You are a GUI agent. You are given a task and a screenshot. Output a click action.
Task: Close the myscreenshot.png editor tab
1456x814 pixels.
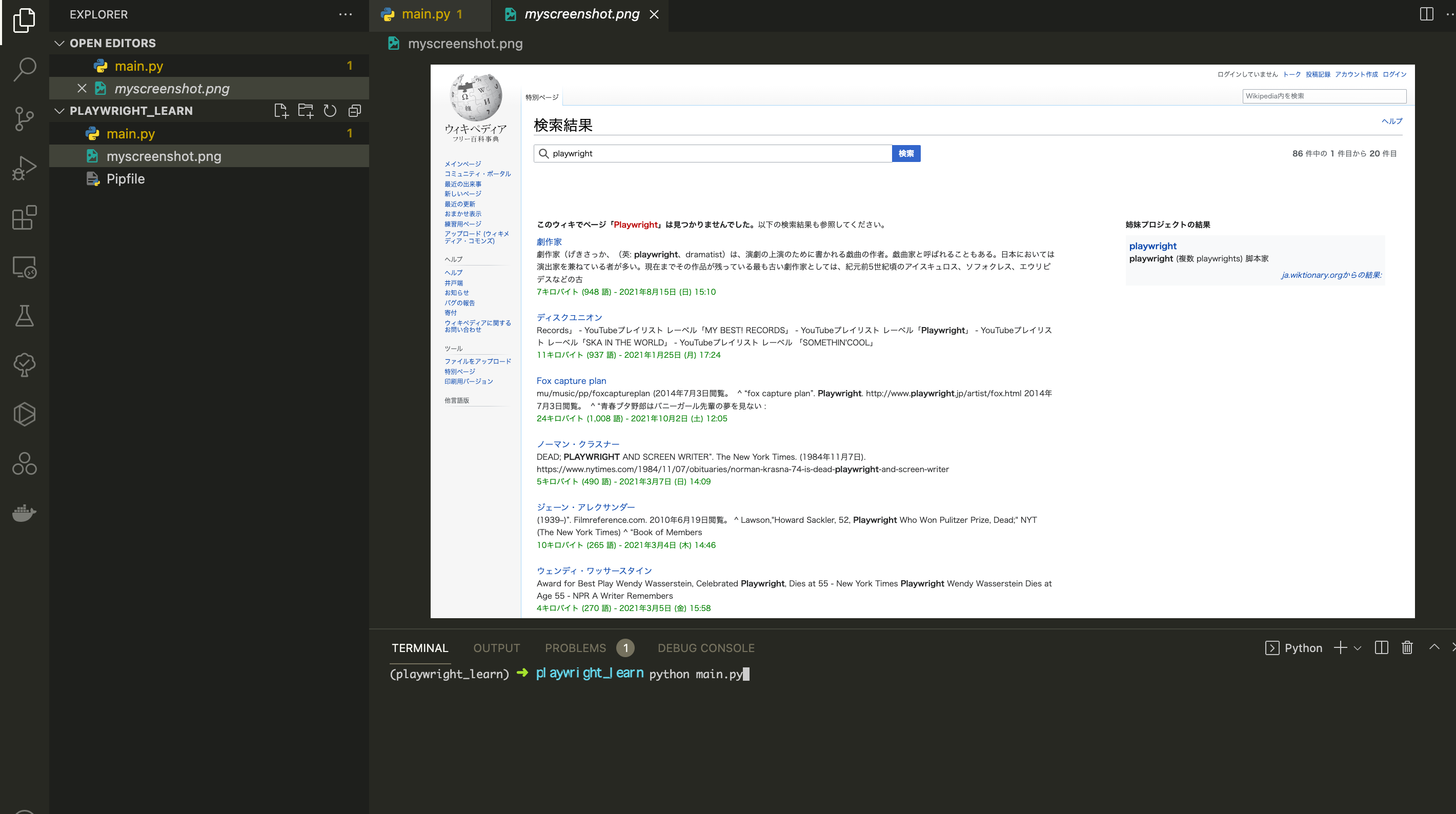pos(654,14)
